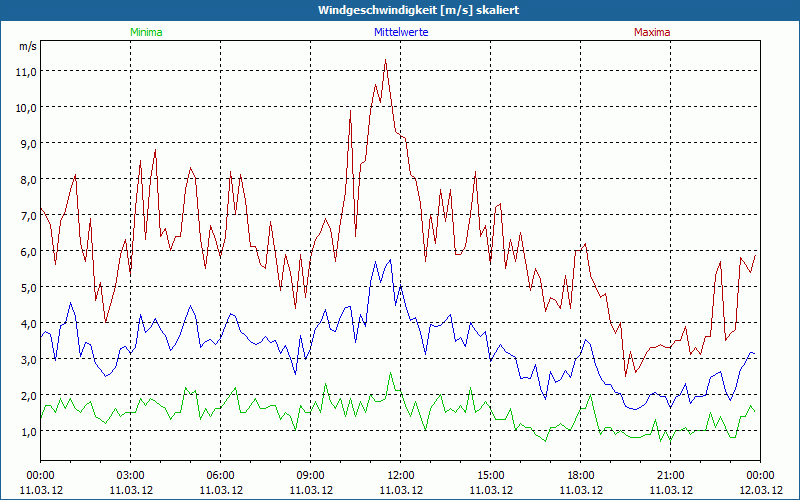Screen dimensions: 800x500
Task: Click the 12.03.12 date label
Action: click(761, 490)
